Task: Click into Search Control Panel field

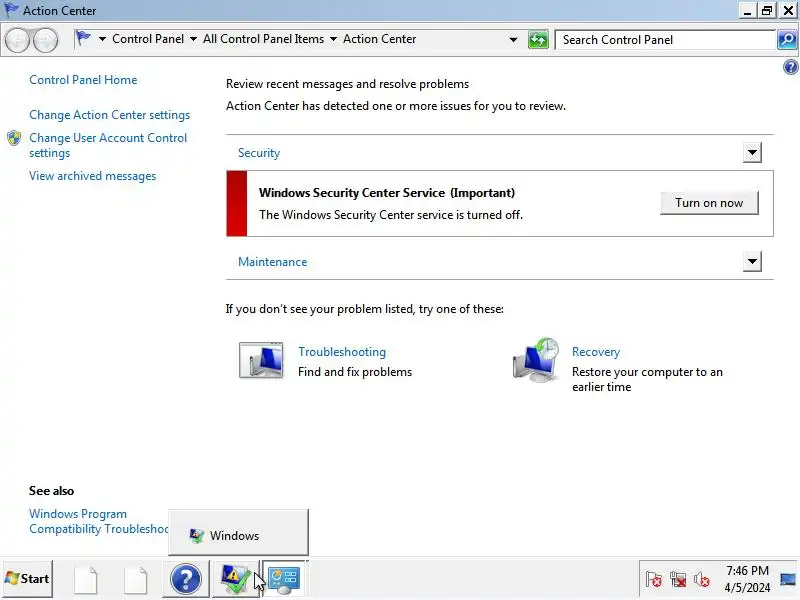Action: pos(665,39)
